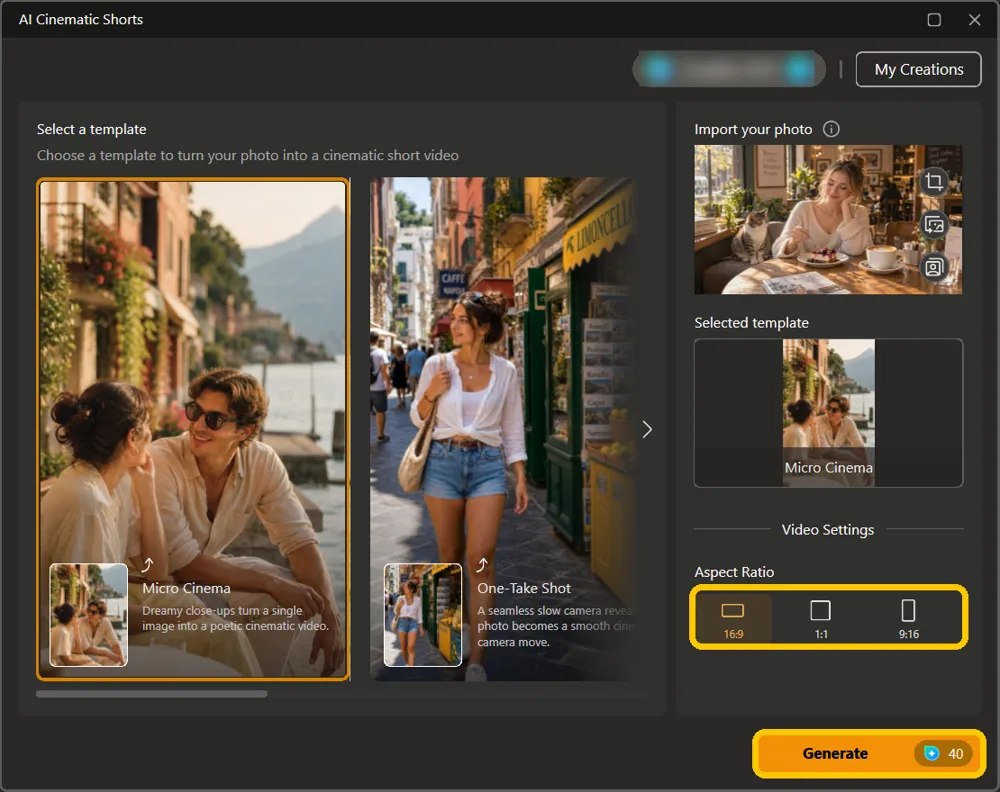Click the 'Select a template' heading
This screenshot has width=1000, height=792.
click(x=91, y=129)
